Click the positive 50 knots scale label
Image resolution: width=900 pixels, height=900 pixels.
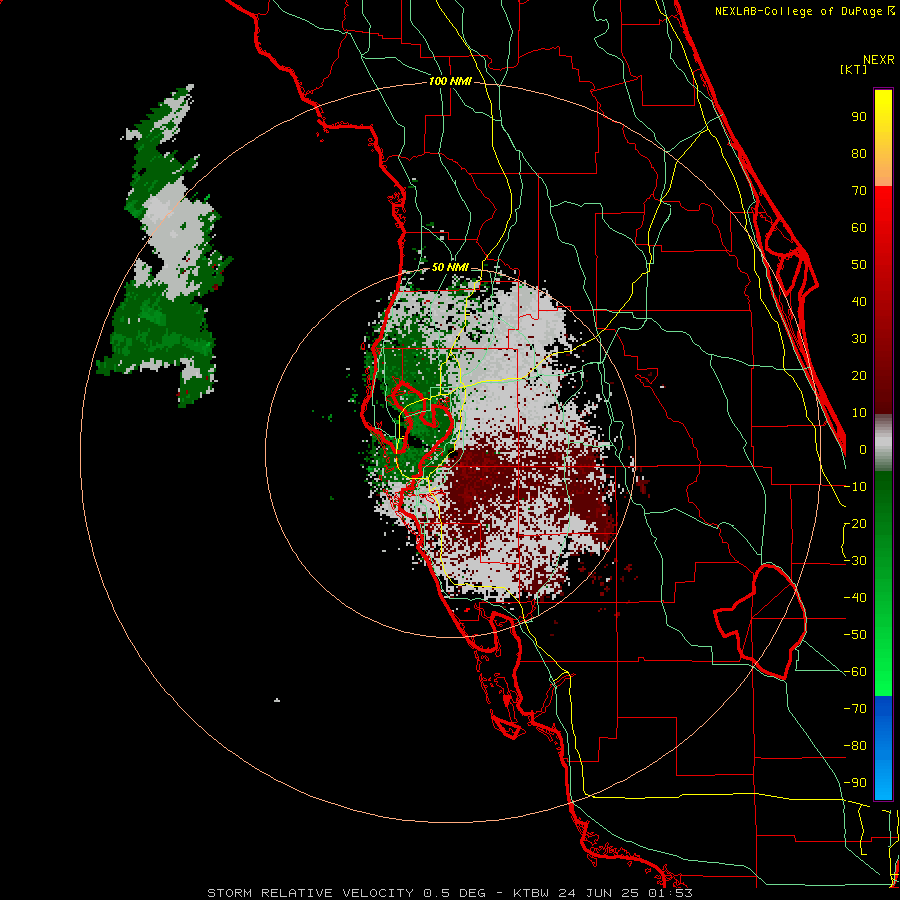pos(859,265)
